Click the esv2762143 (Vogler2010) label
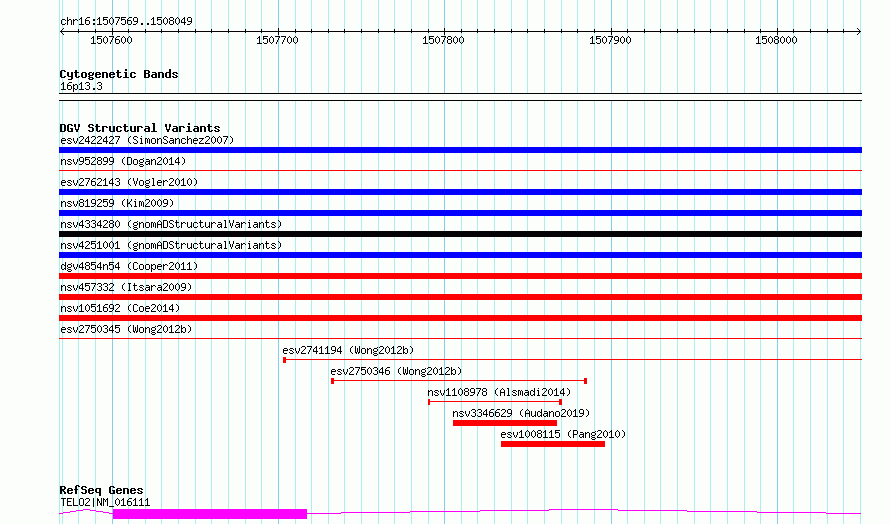Screen dimensions: 890x524 point(129,182)
